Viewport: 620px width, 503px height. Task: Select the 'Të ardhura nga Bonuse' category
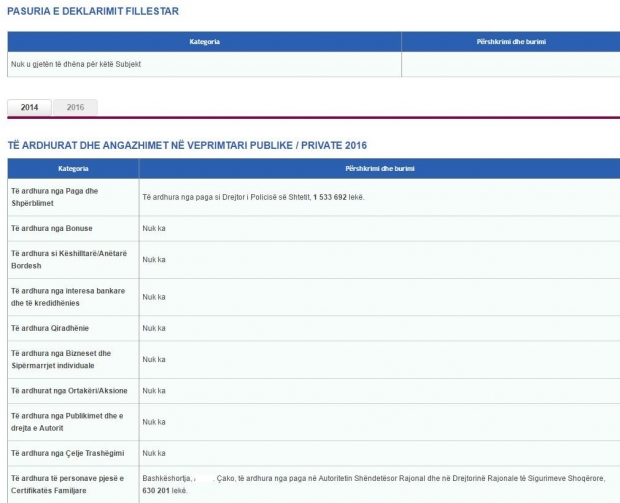point(51,228)
